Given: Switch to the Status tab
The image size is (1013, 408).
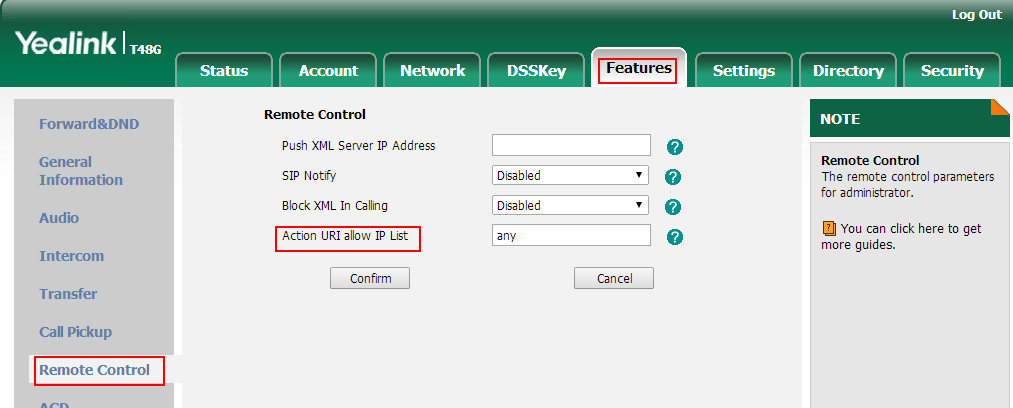Looking at the screenshot, I should [x=224, y=70].
